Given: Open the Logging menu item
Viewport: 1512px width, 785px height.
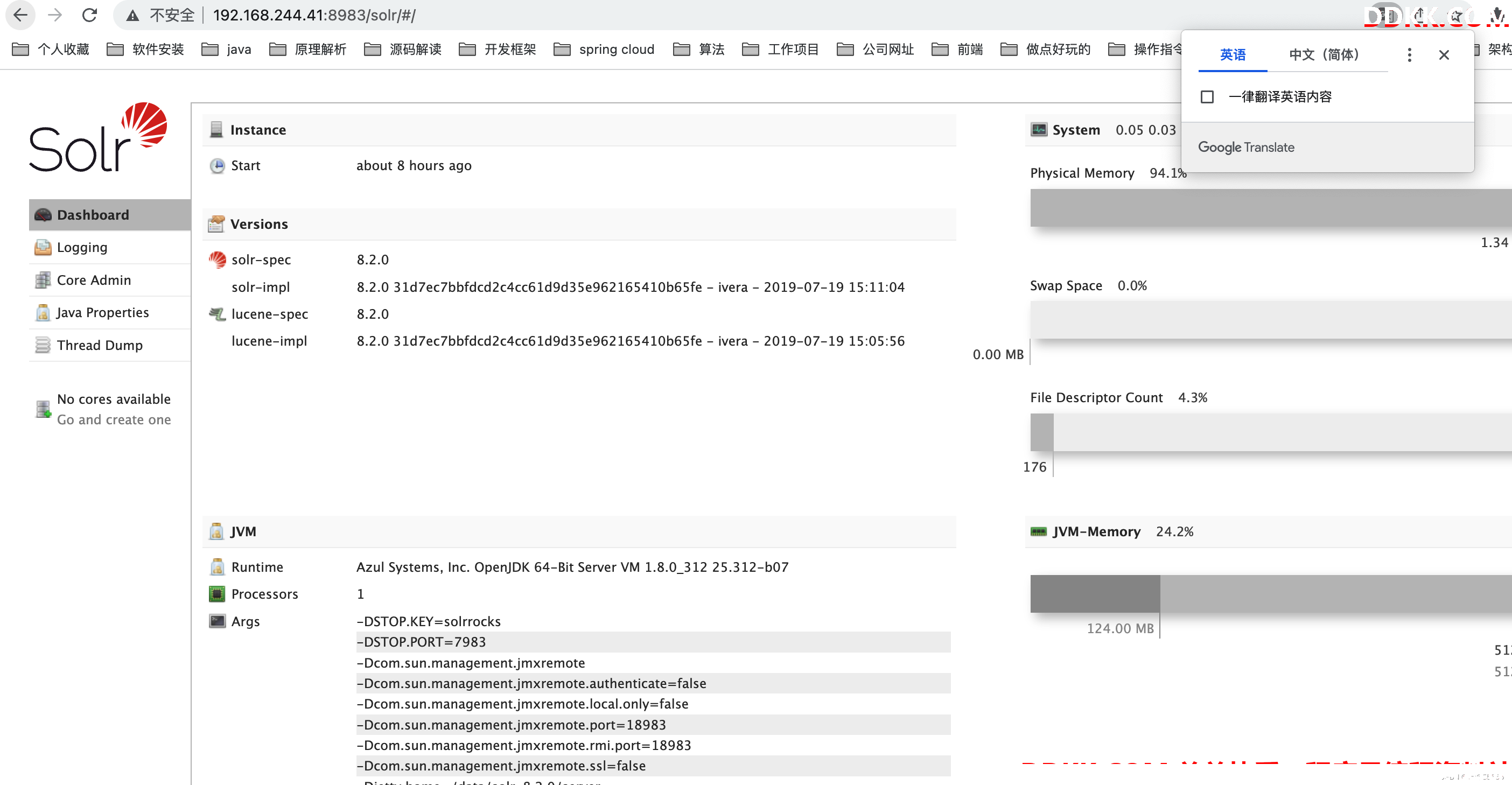Looking at the screenshot, I should pos(110,248).
